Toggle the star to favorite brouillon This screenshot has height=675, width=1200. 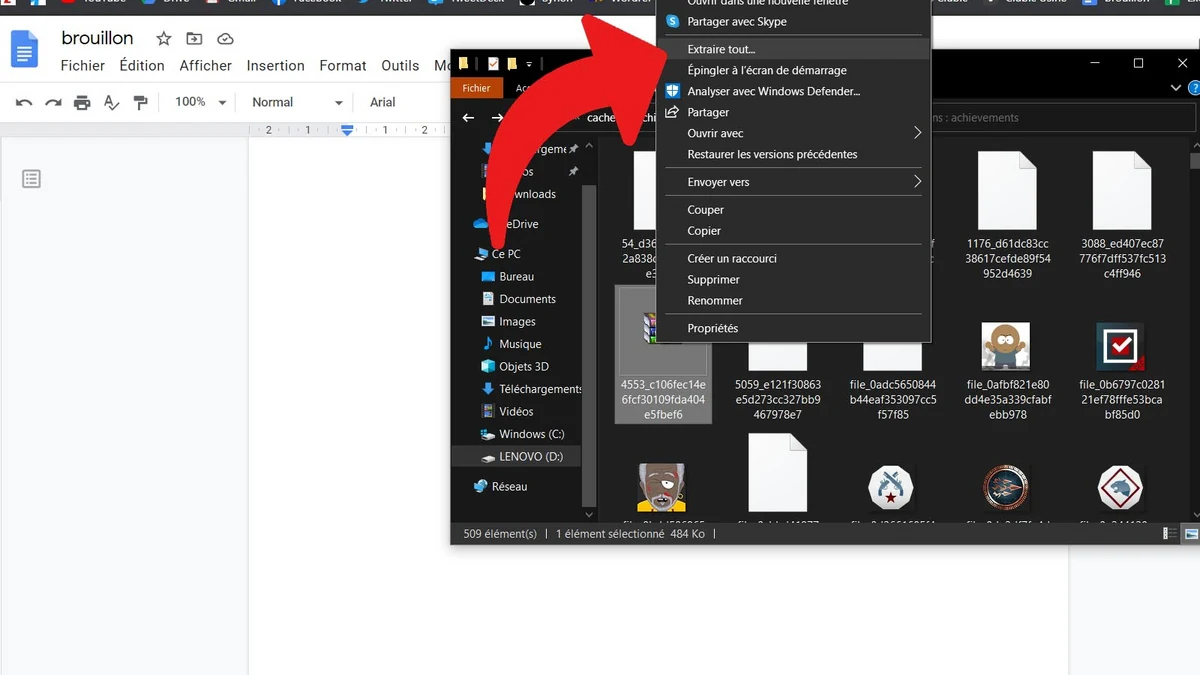point(163,38)
